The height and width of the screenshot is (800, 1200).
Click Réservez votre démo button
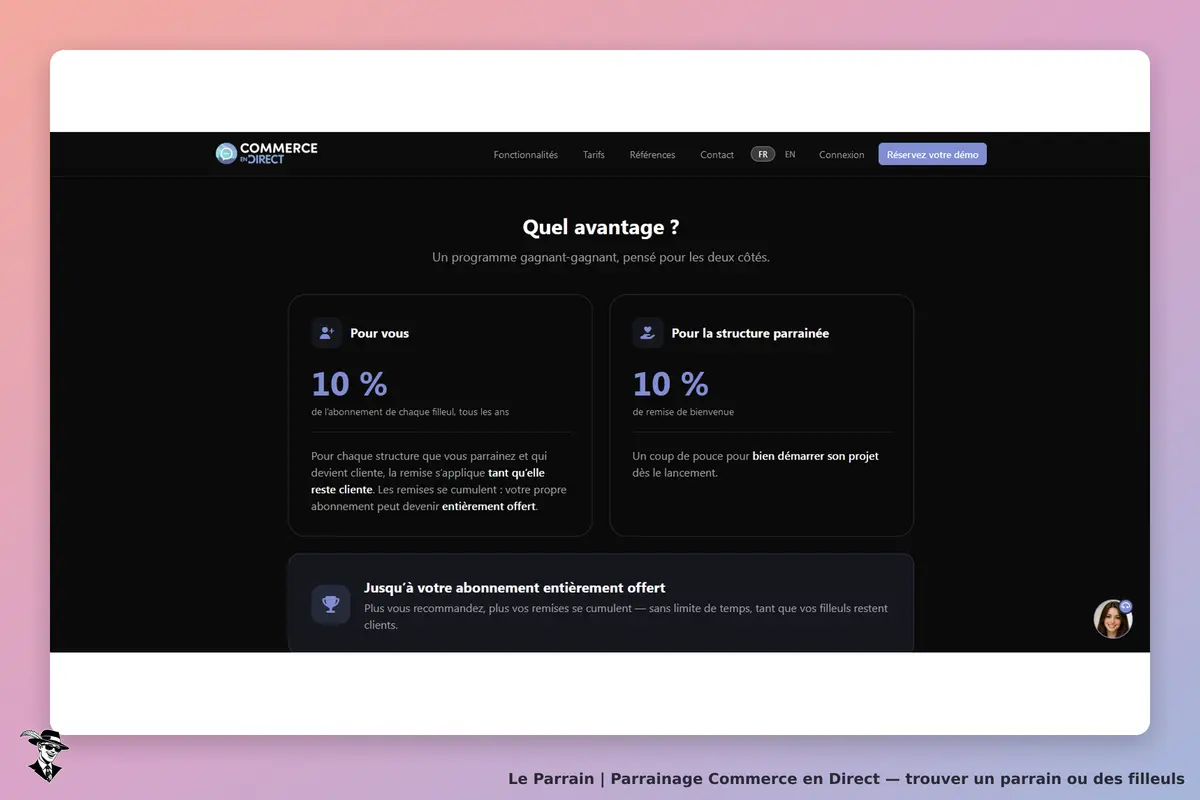[x=933, y=154]
